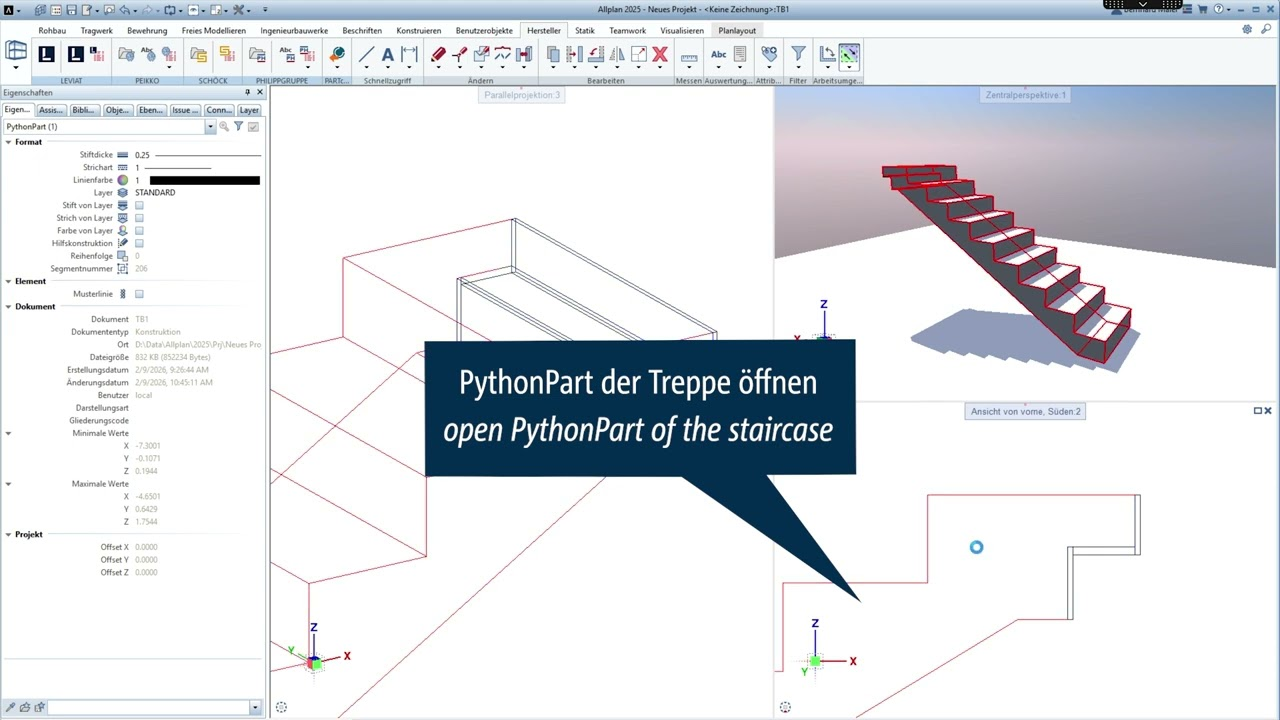Select the line tool in Schnellzugriff
This screenshot has height=720, width=1280.
coord(366,55)
